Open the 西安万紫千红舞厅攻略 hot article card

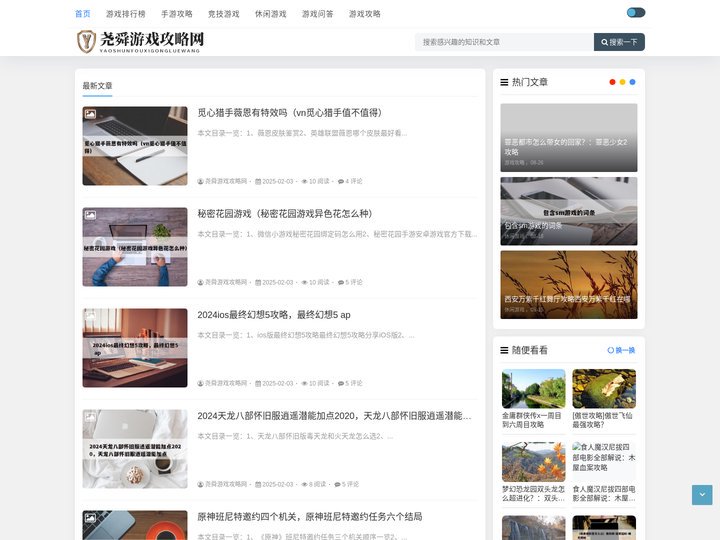(569, 285)
